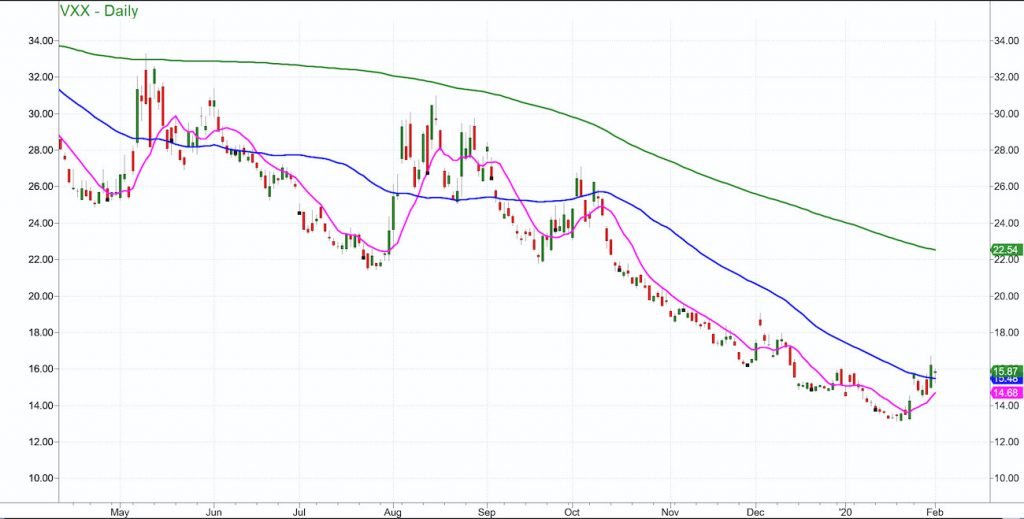Click 26.00 on the left price axis
This screenshot has width=1024, height=519.
[x=40, y=187]
